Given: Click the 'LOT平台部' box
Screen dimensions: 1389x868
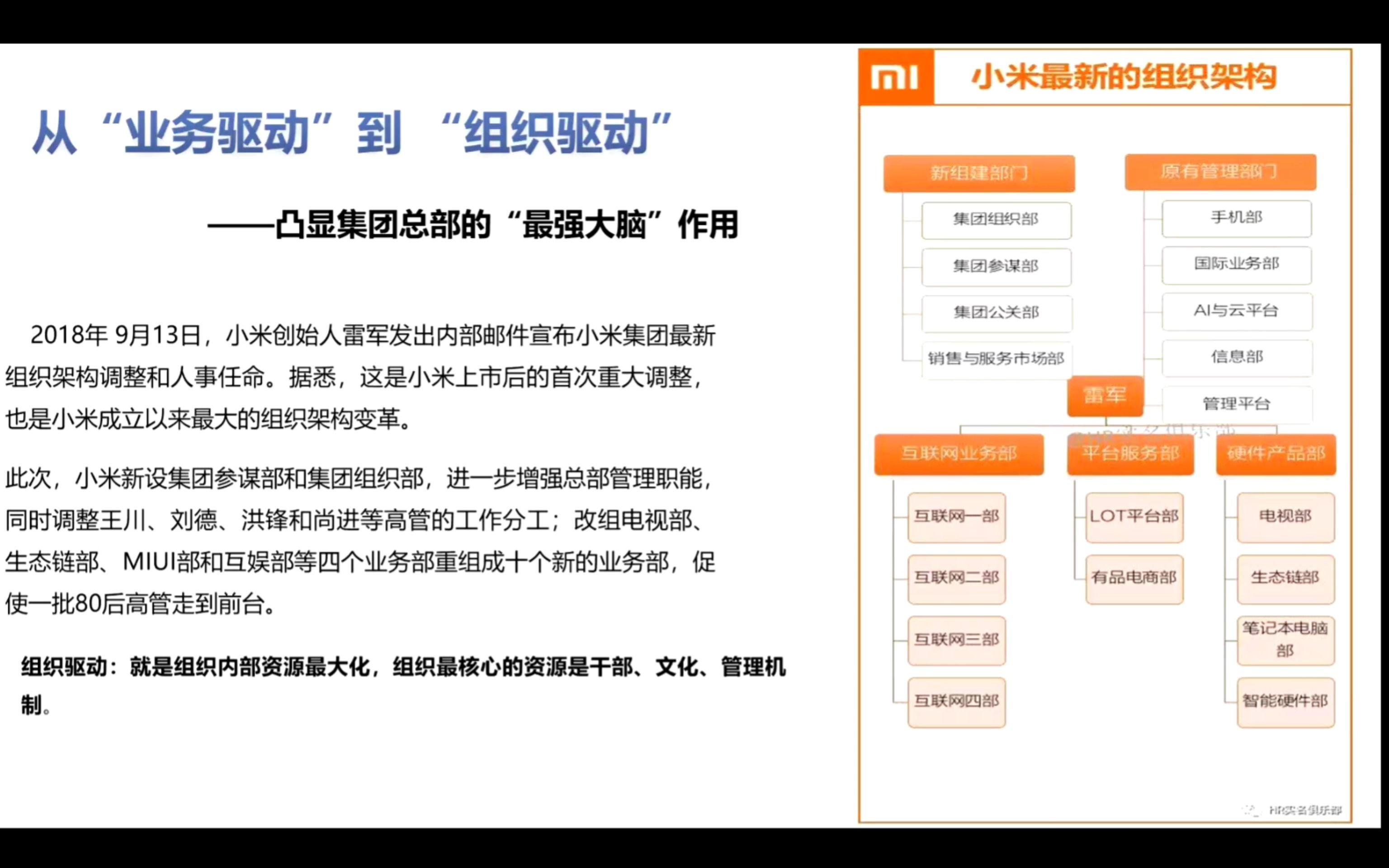Looking at the screenshot, I should point(1134,517).
